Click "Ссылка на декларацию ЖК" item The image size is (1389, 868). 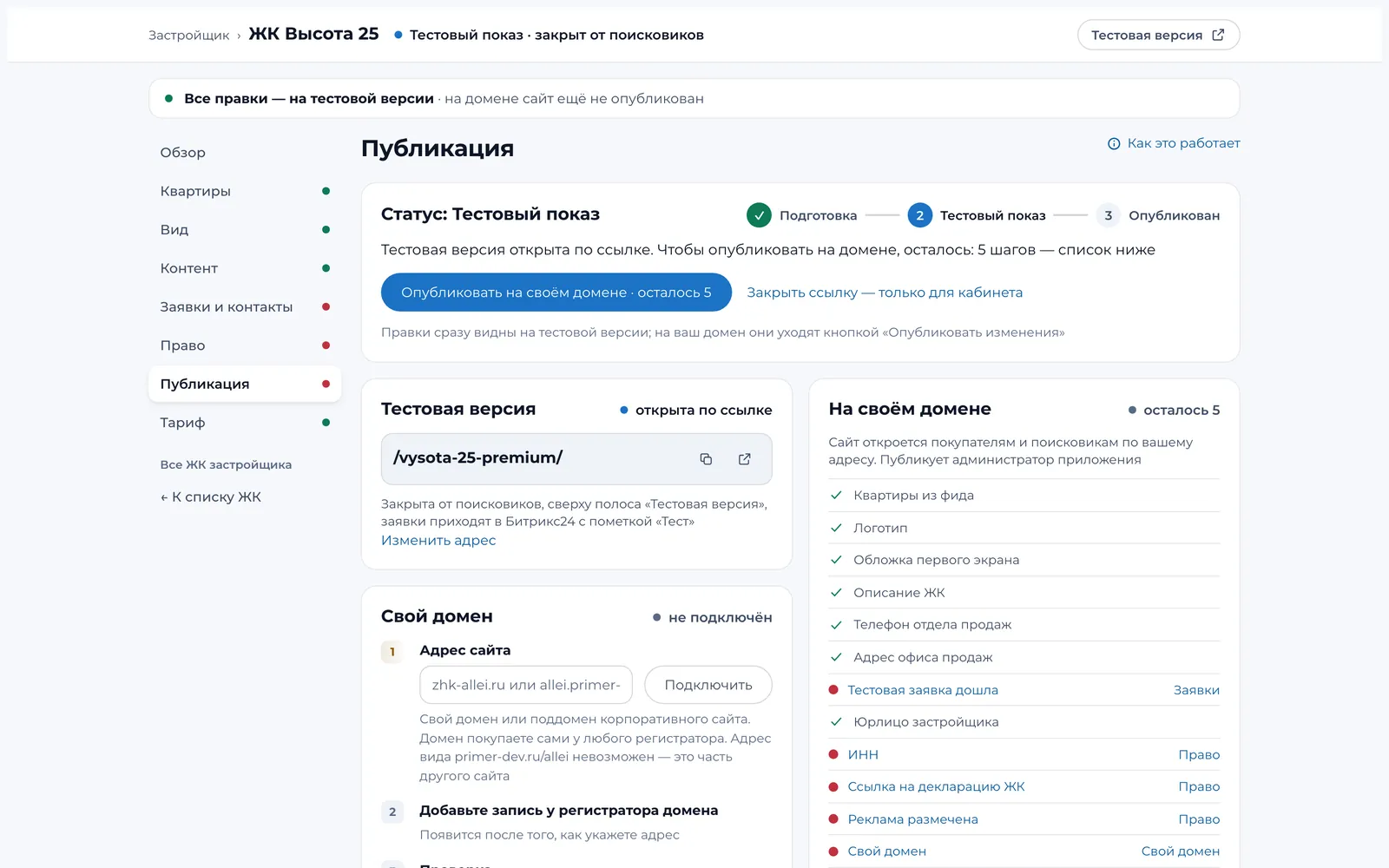(936, 786)
